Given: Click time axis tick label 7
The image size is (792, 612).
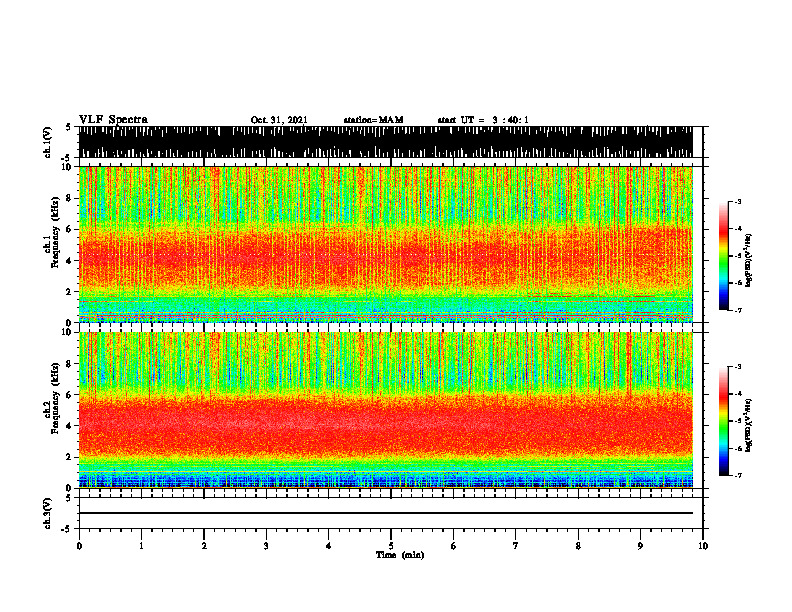Looking at the screenshot, I should (x=516, y=546).
